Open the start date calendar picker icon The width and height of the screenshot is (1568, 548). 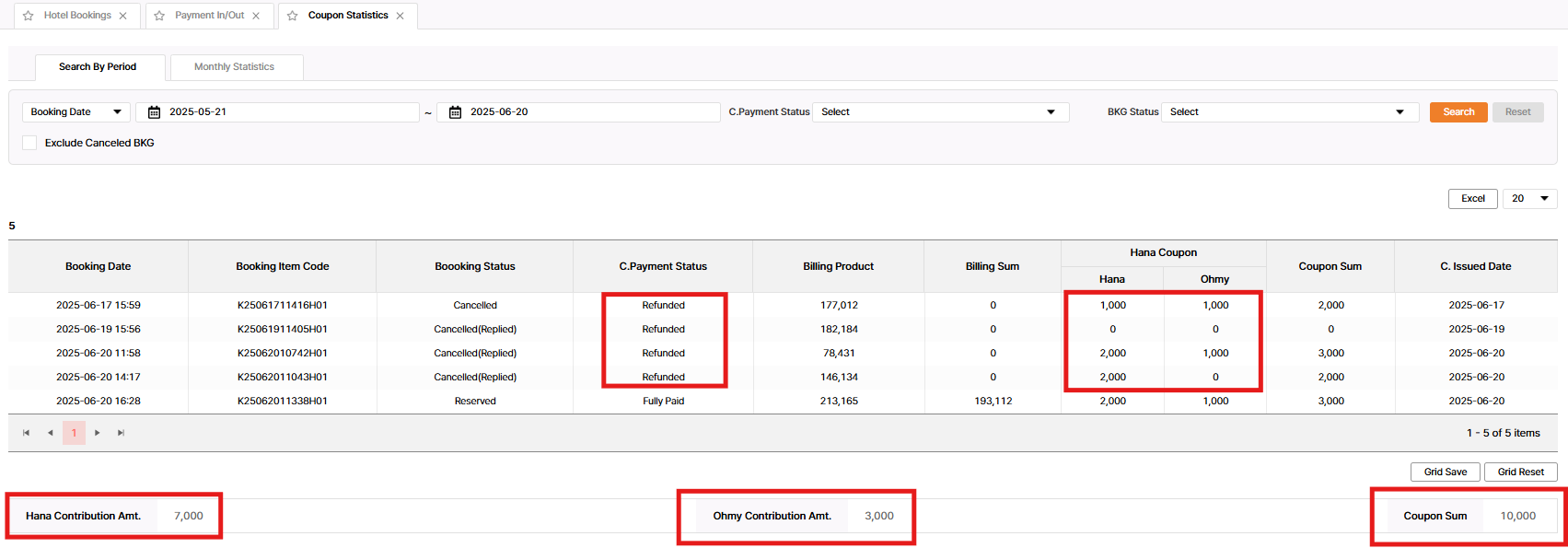[x=155, y=112]
